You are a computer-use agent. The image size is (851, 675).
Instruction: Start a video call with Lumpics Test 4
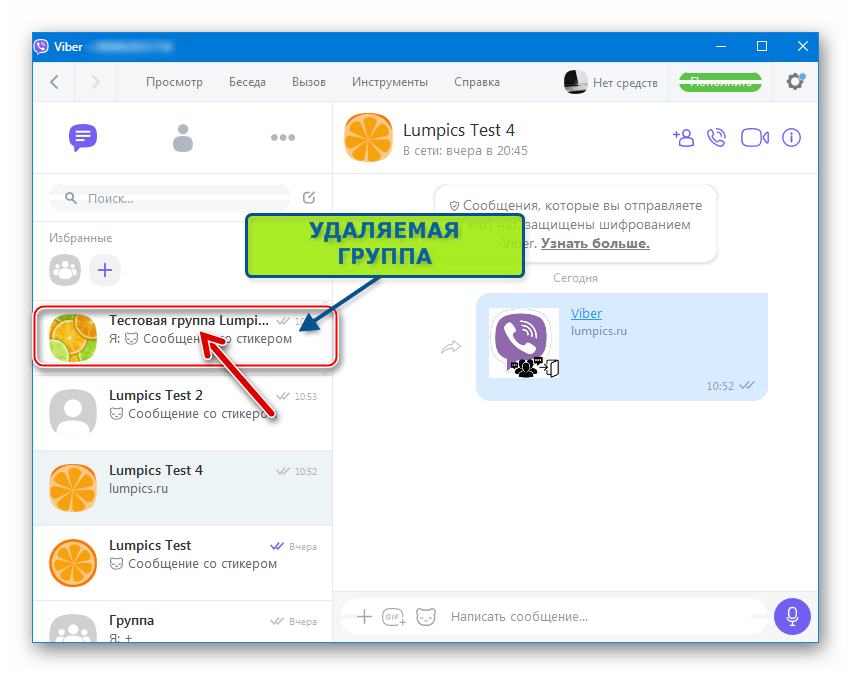pyautogui.click(x=755, y=138)
